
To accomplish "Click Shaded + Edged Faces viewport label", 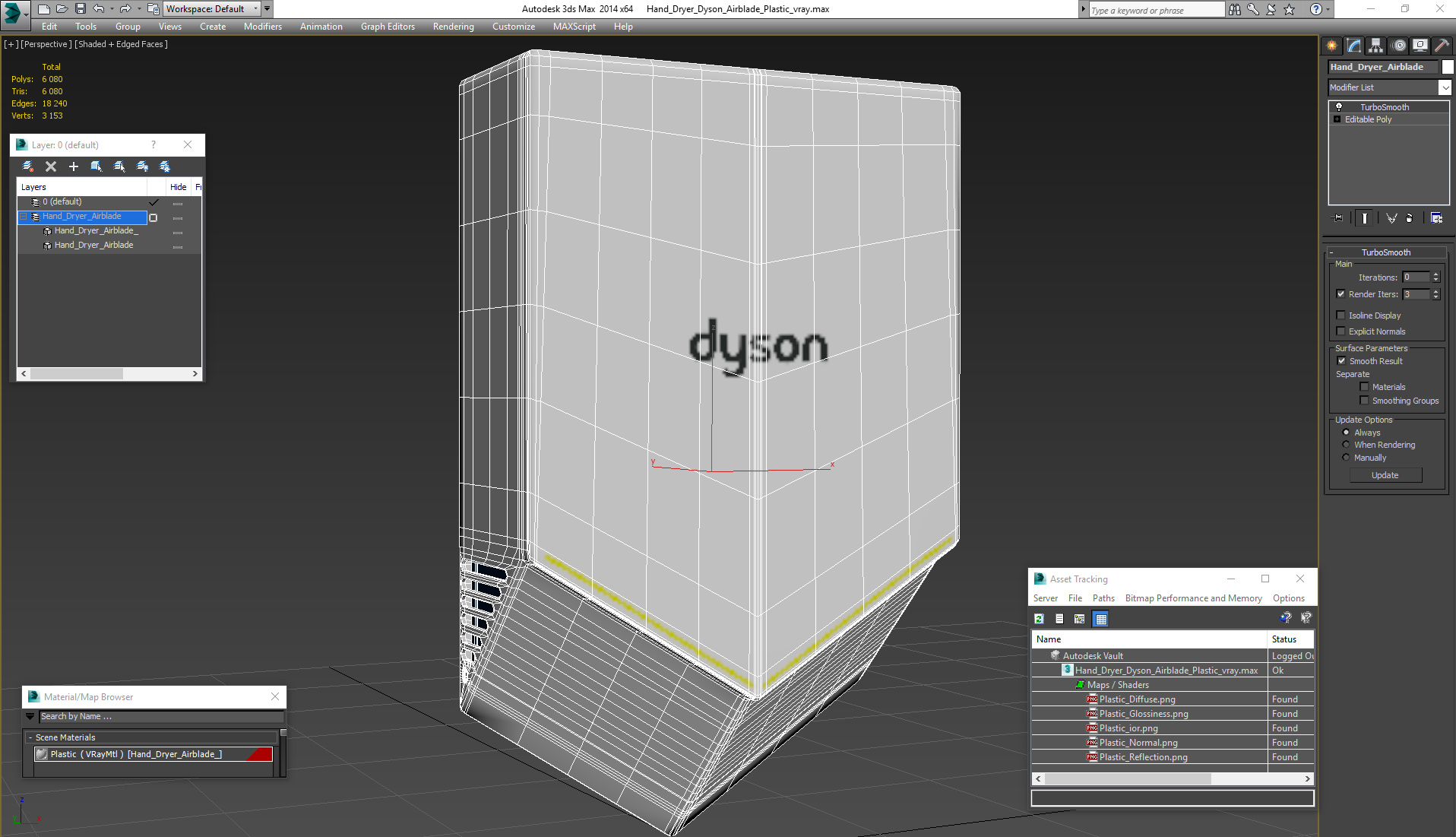I will pos(122,44).
